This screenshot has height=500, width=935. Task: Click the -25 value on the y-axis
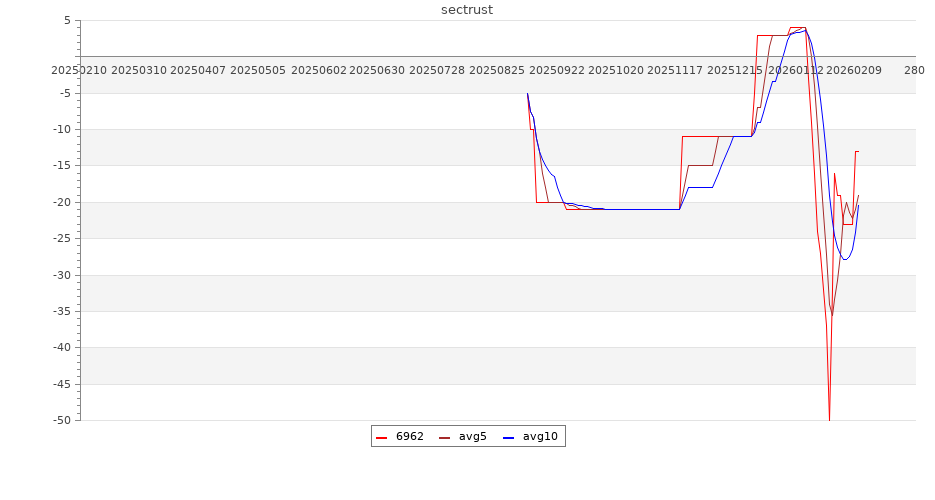(x=61, y=239)
